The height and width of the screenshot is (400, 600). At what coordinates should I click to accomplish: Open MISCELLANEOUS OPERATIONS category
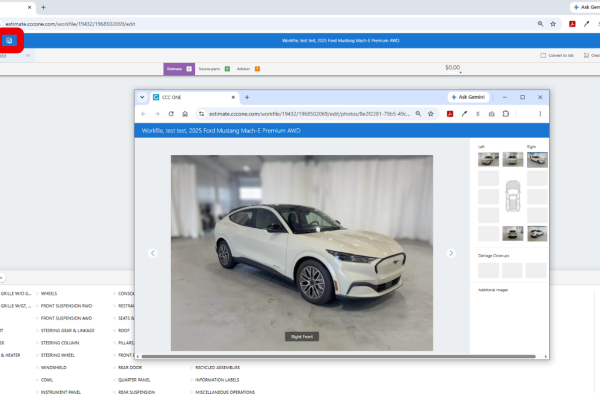(x=225, y=392)
